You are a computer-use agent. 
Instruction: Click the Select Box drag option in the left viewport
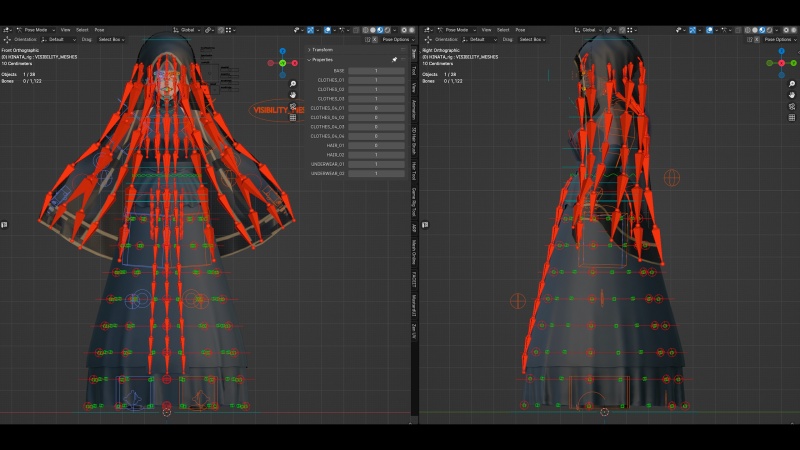(x=110, y=39)
